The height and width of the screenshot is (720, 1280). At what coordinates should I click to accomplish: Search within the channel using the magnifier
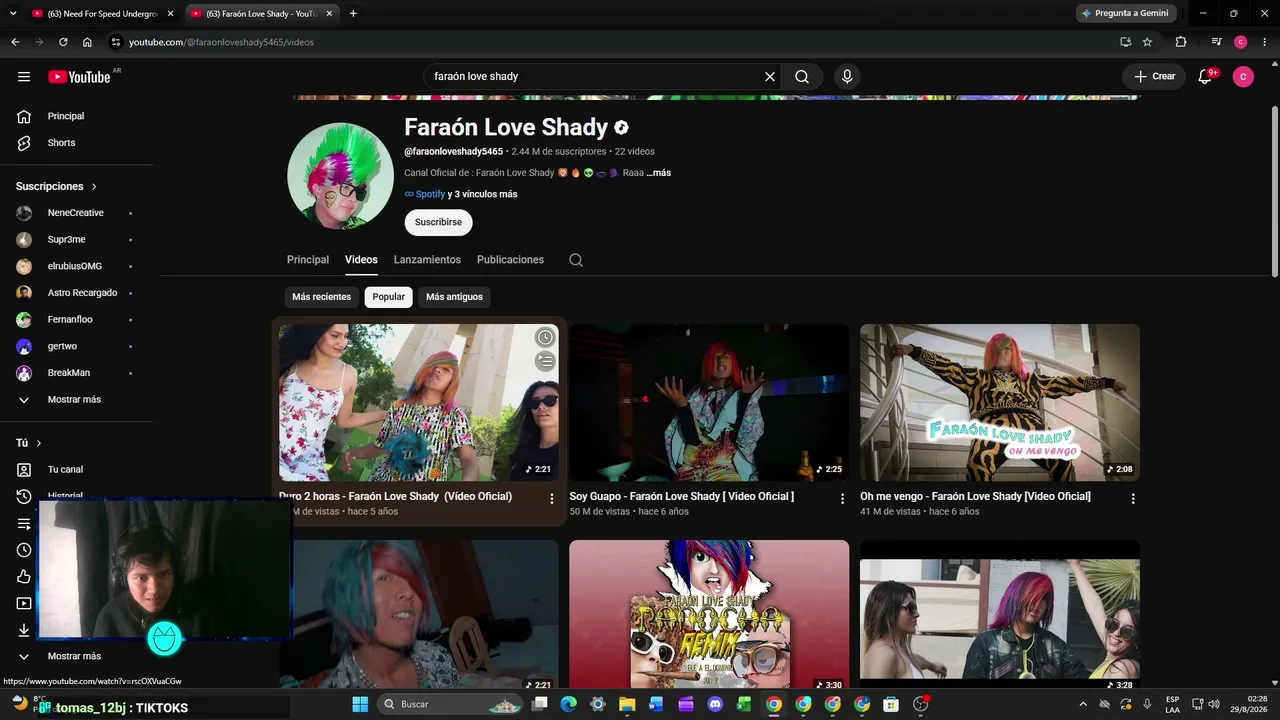click(x=576, y=260)
